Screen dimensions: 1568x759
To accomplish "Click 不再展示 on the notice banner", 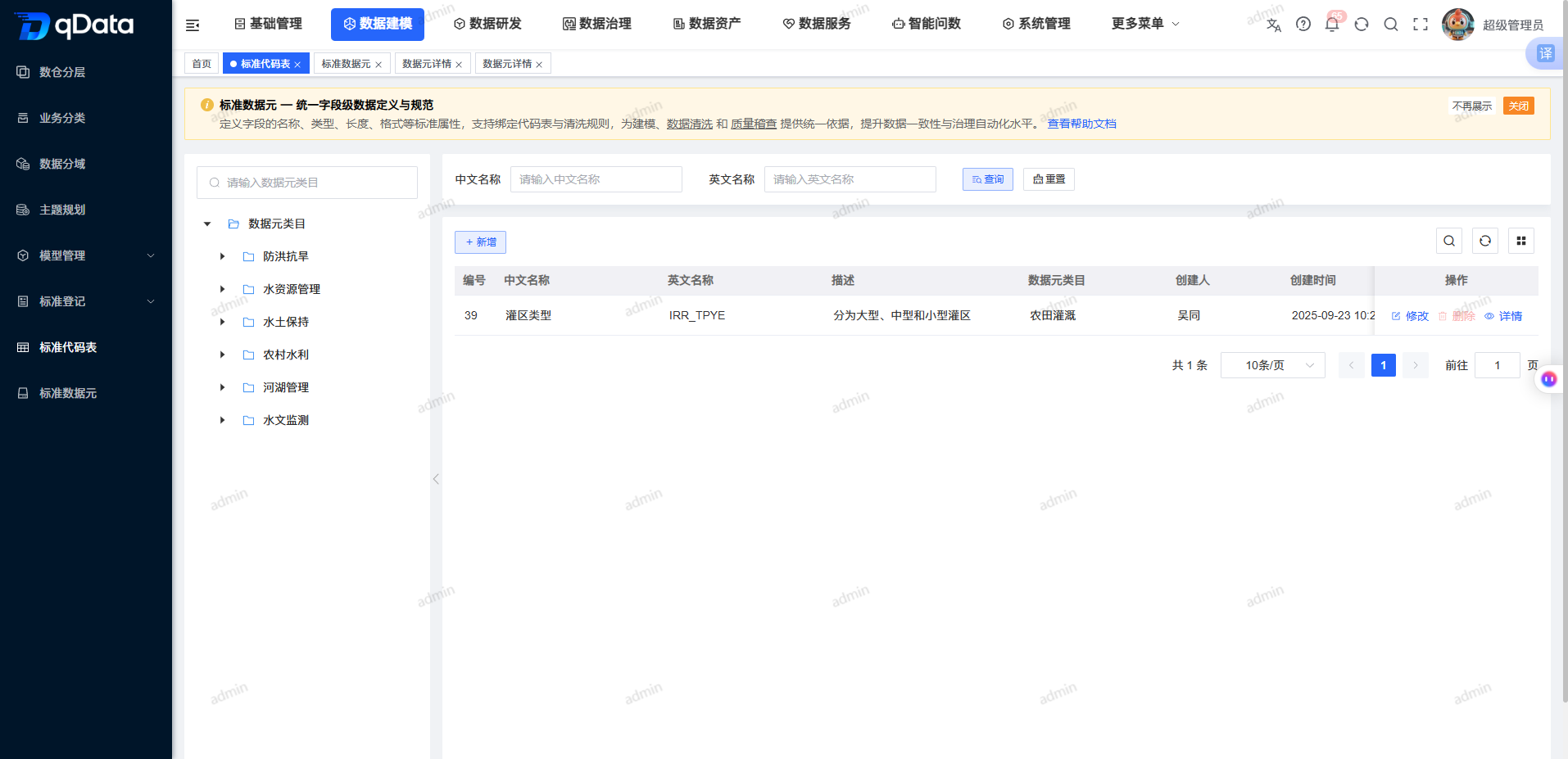I will click(x=1472, y=106).
